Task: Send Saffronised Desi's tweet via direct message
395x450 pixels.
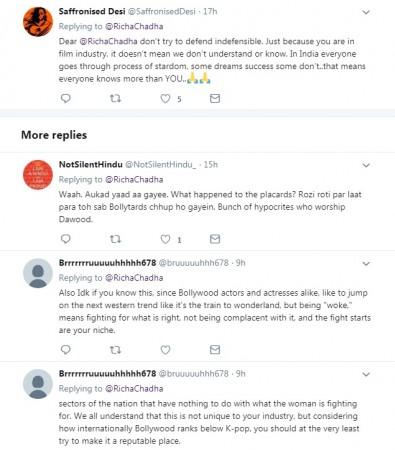Action: tap(215, 98)
